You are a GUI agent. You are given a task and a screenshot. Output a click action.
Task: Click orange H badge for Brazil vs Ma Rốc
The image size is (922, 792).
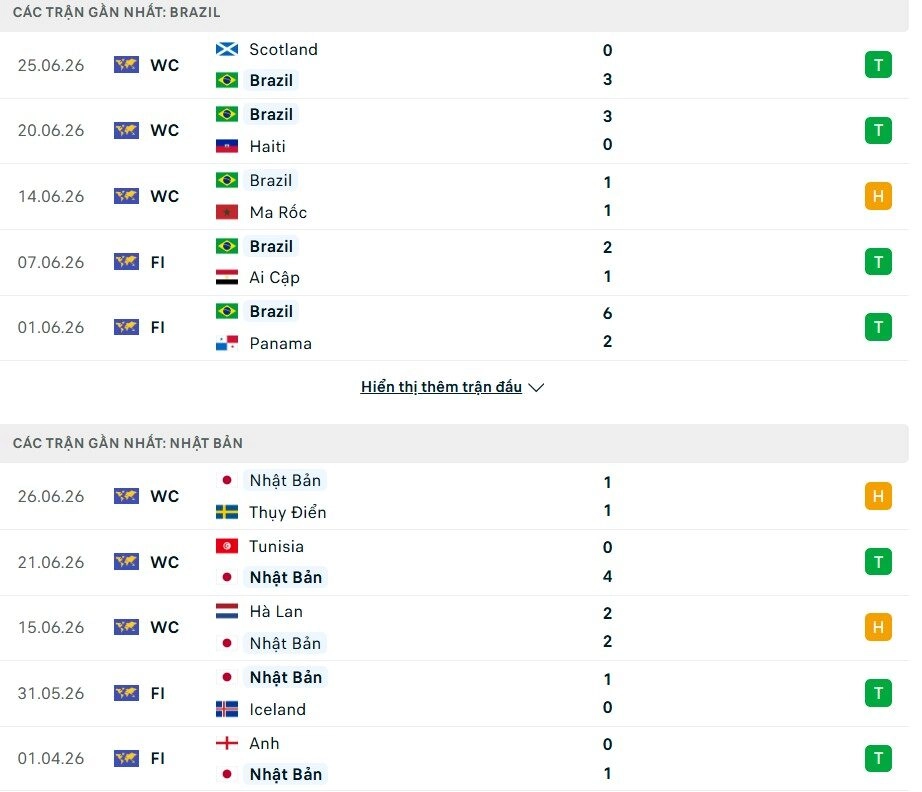pos(878,196)
